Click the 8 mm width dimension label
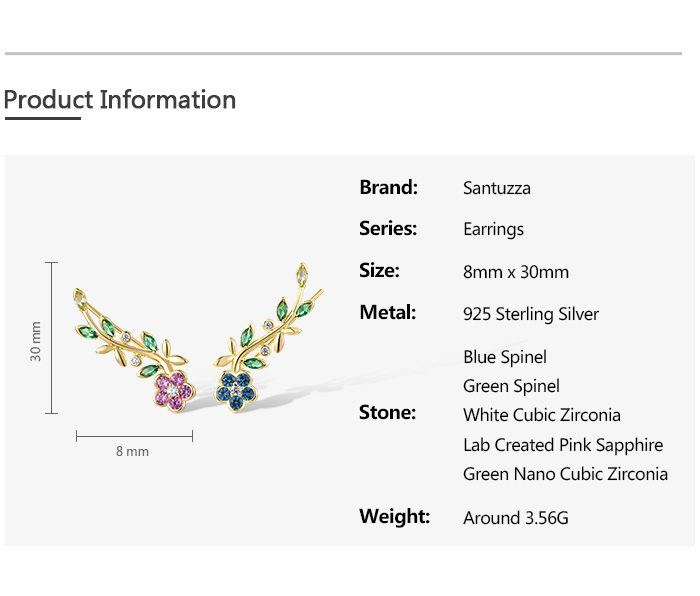The height and width of the screenshot is (596, 700). [132, 451]
